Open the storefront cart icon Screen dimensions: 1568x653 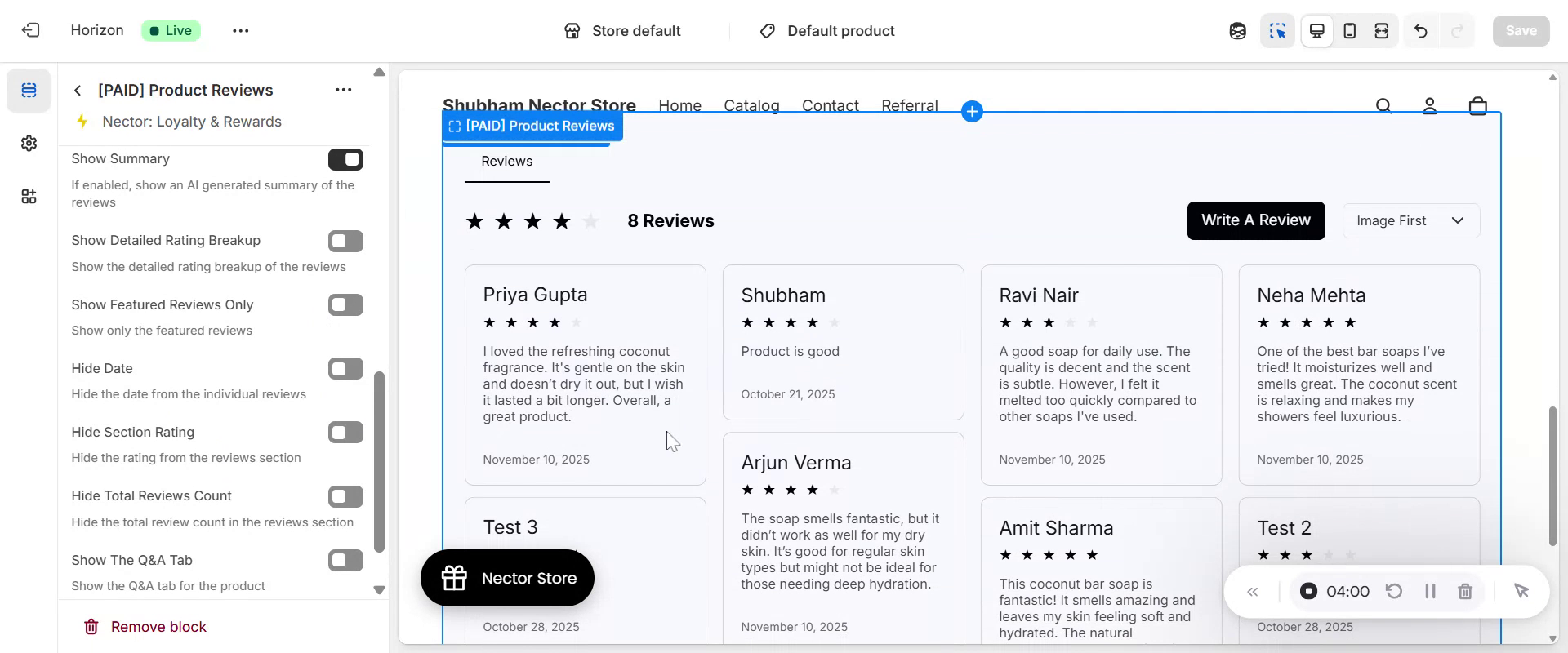tap(1478, 106)
